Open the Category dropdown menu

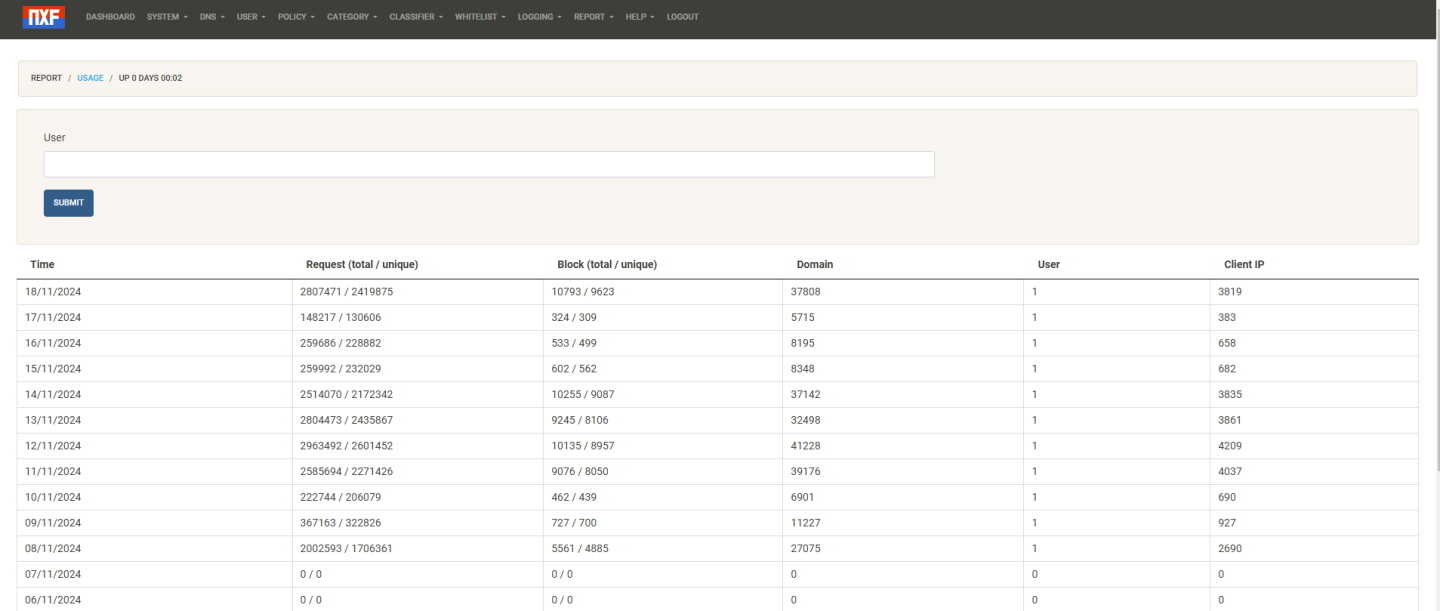point(351,17)
